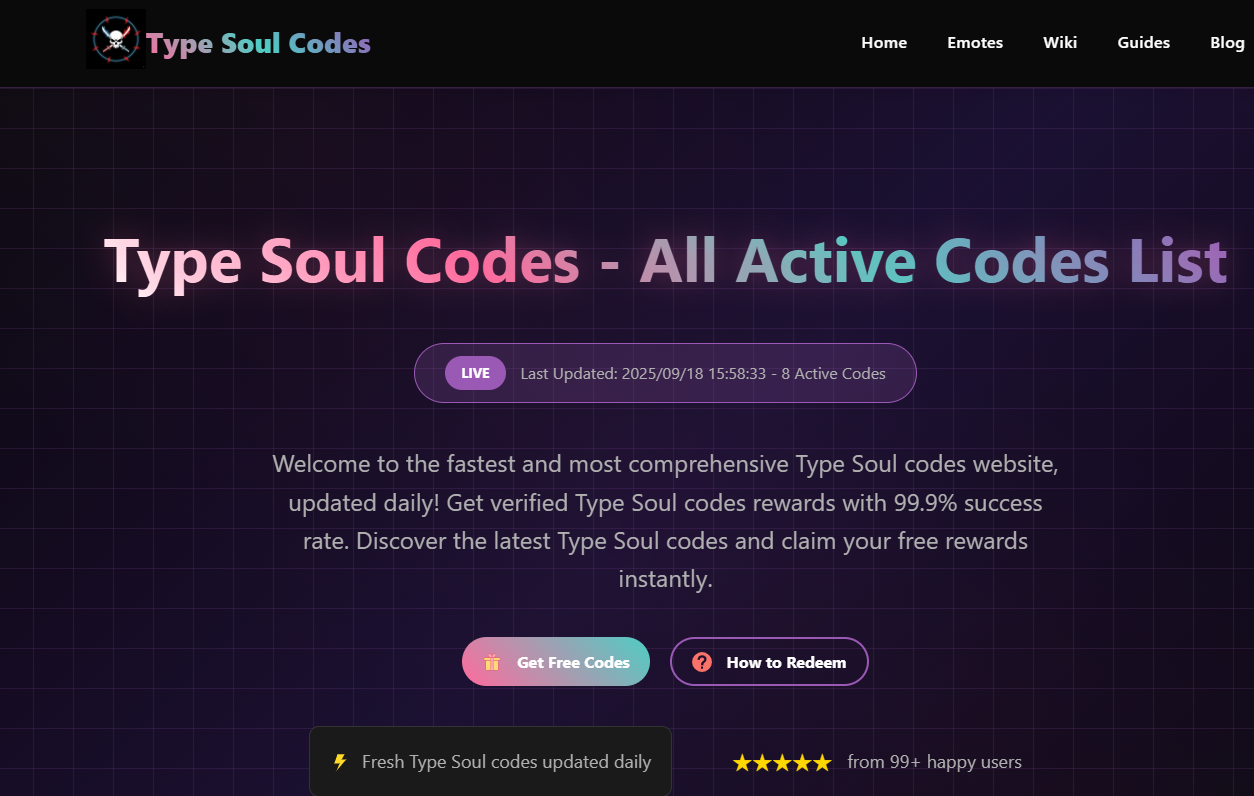Click the lightning bolt icon beside Fresh codes
This screenshot has width=1254, height=796.
pyautogui.click(x=341, y=762)
